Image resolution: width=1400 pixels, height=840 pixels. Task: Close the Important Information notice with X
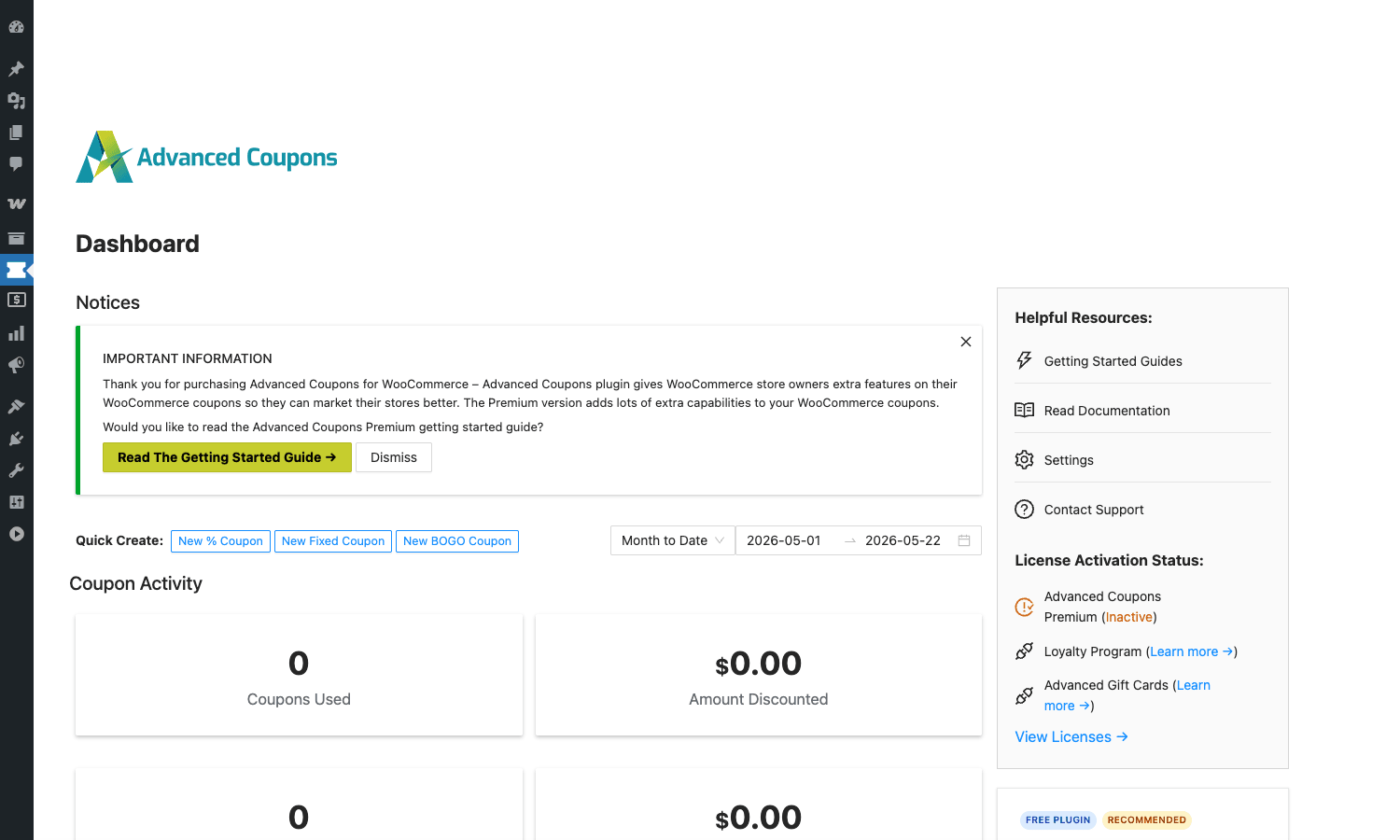[966, 342]
